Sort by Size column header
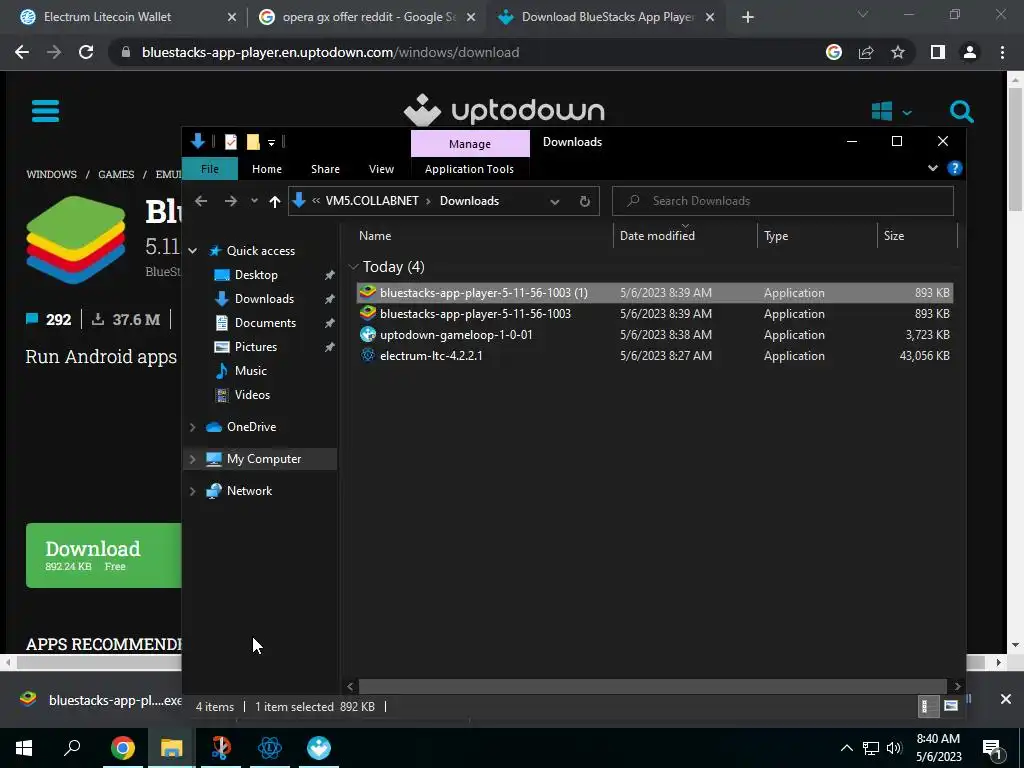The width and height of the screenshot is (1024, 768). pyautogui.click(x=894, y=236)
